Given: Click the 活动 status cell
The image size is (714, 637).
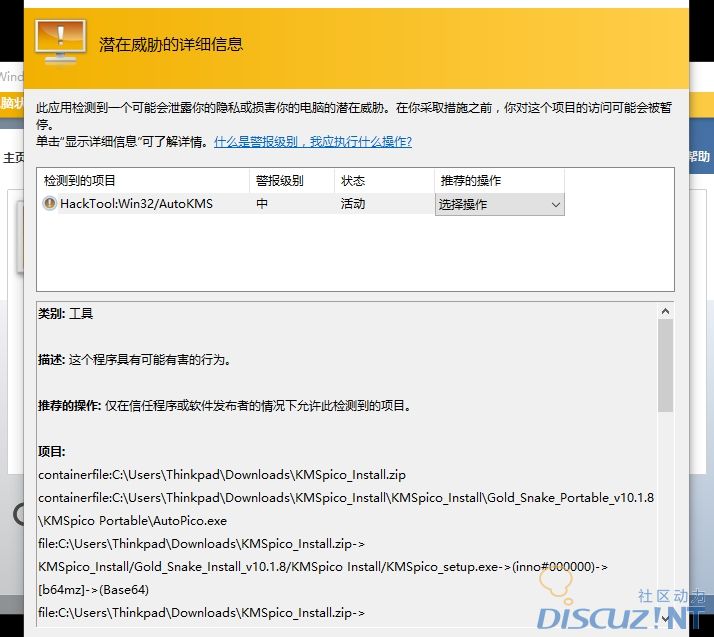Looking at the screenshot, I should coord(353,204).
